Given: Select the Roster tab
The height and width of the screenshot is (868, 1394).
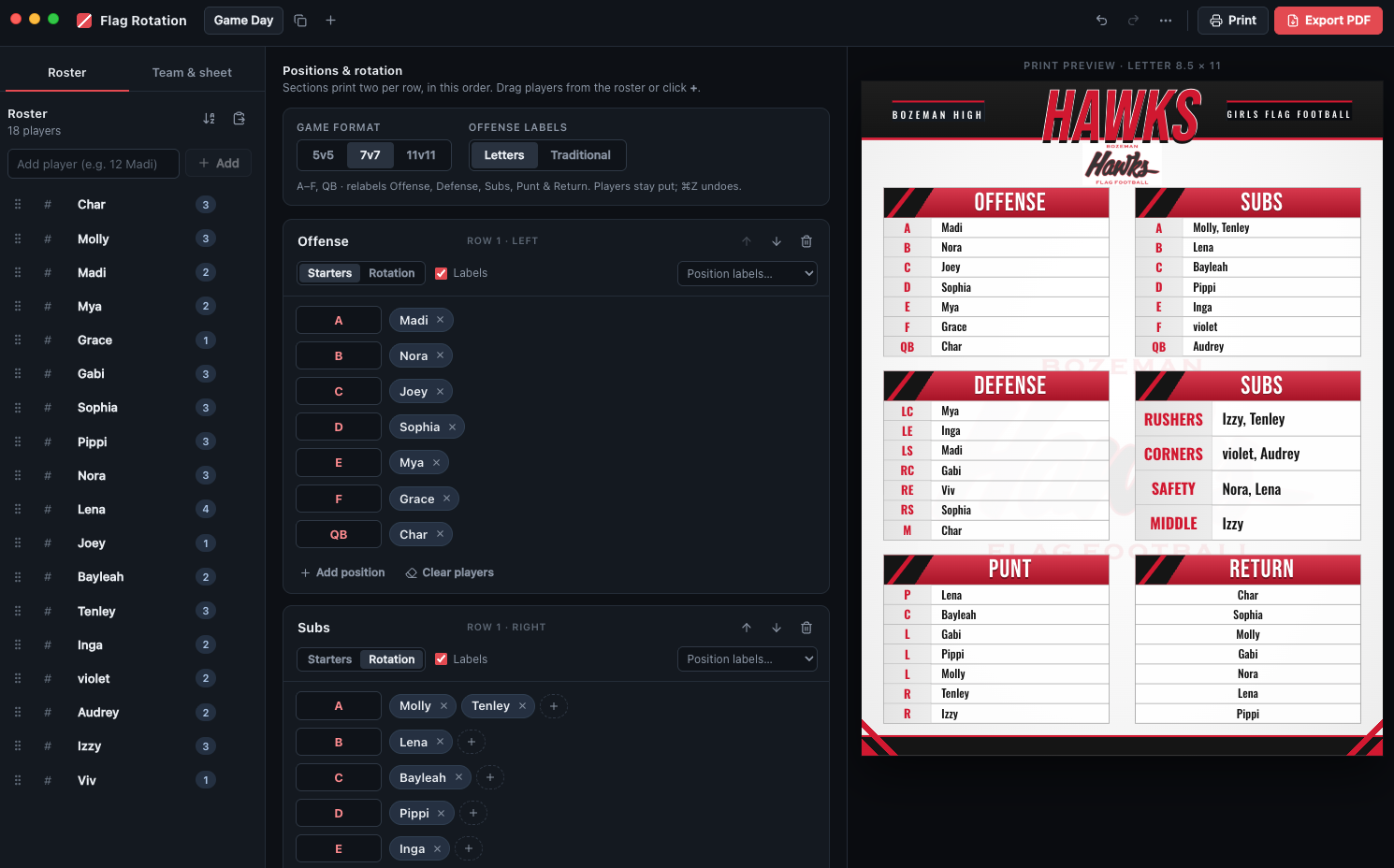Looking at the screenshot, I should point(67,73).
